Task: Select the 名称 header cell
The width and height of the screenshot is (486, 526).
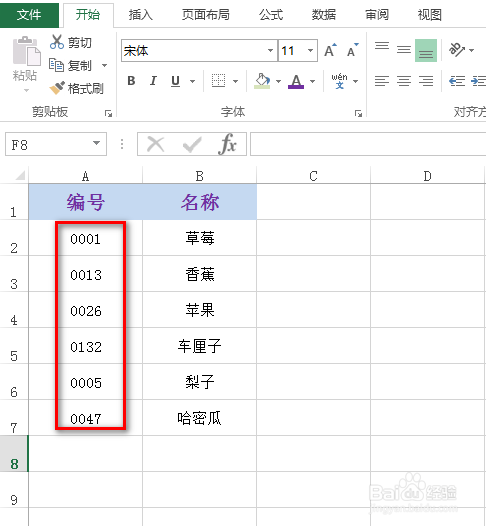Action: point(200,202)
